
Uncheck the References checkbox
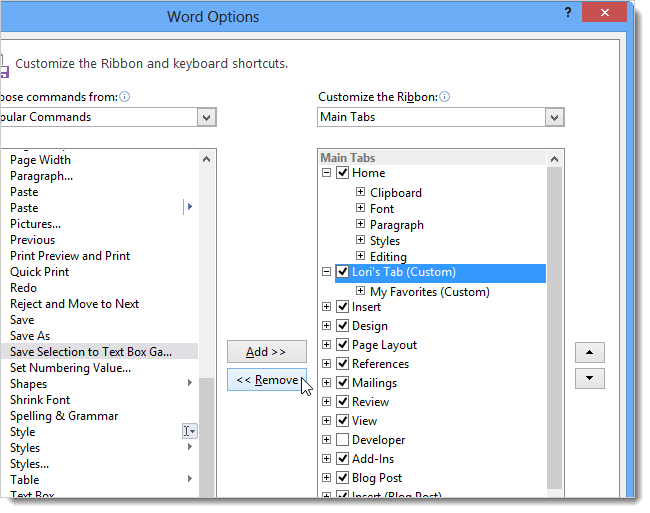(x=342, y=363)
